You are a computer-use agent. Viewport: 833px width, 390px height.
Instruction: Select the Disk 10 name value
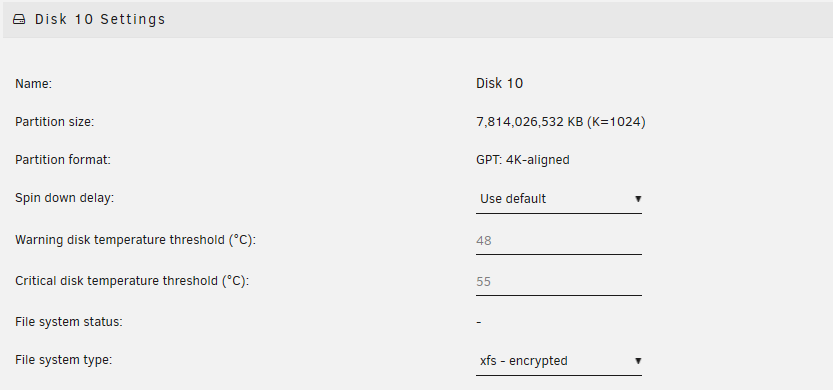[x=499, y=83]
